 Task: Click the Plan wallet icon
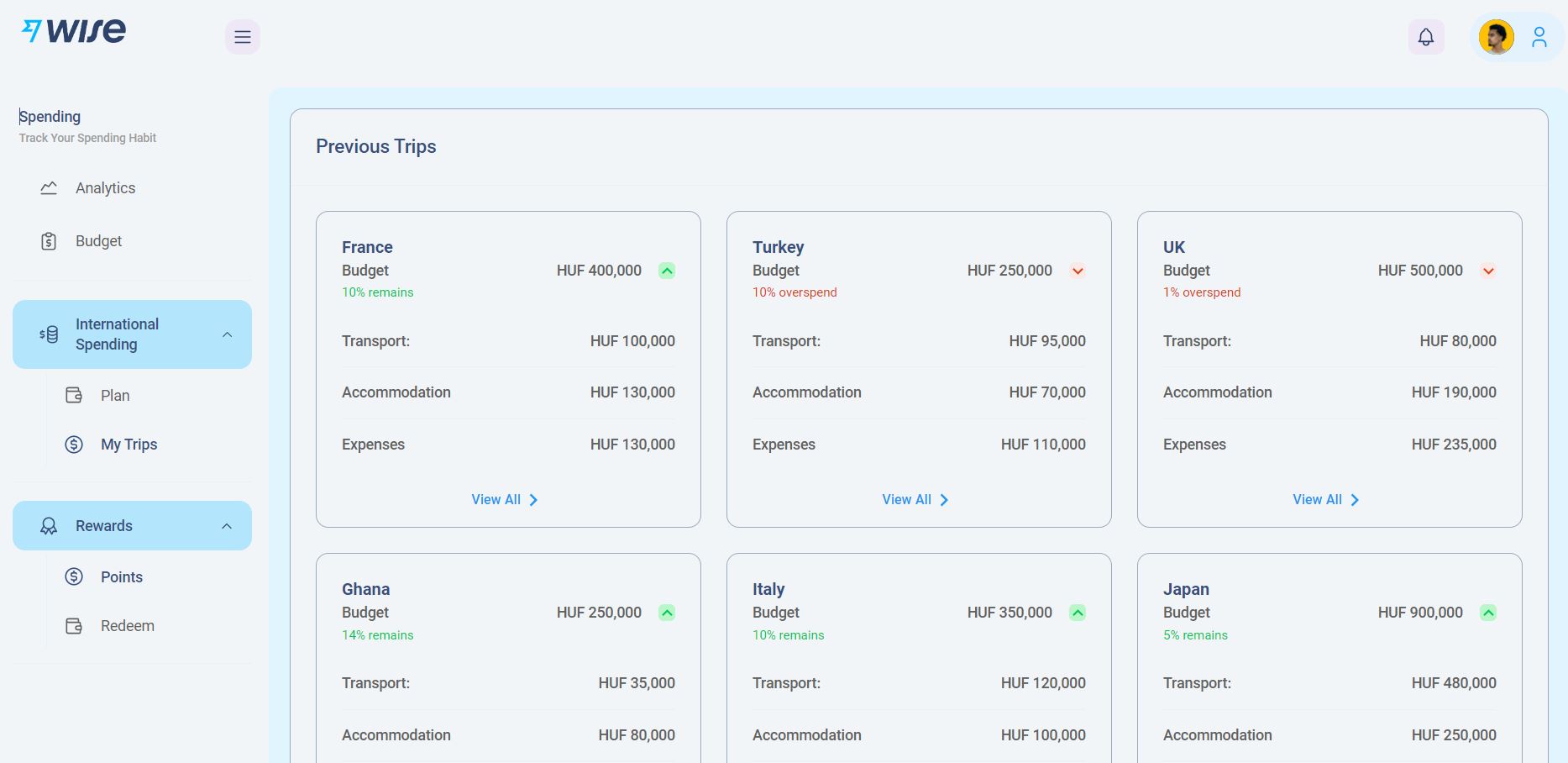pos(74,395)
